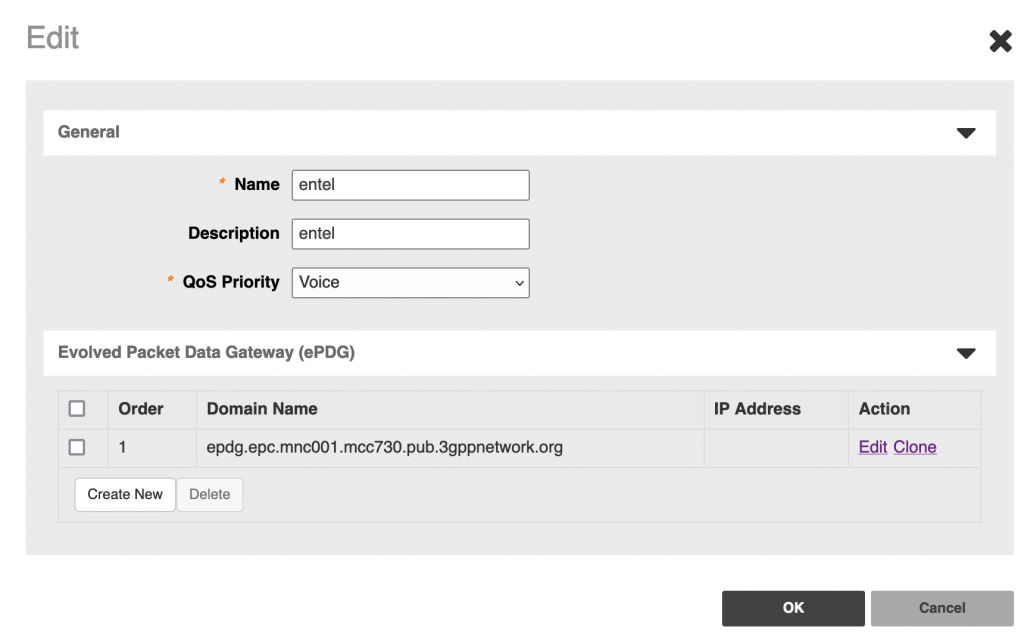Click the General section header title
1024x636 pixels.
[x=89, y=132]
